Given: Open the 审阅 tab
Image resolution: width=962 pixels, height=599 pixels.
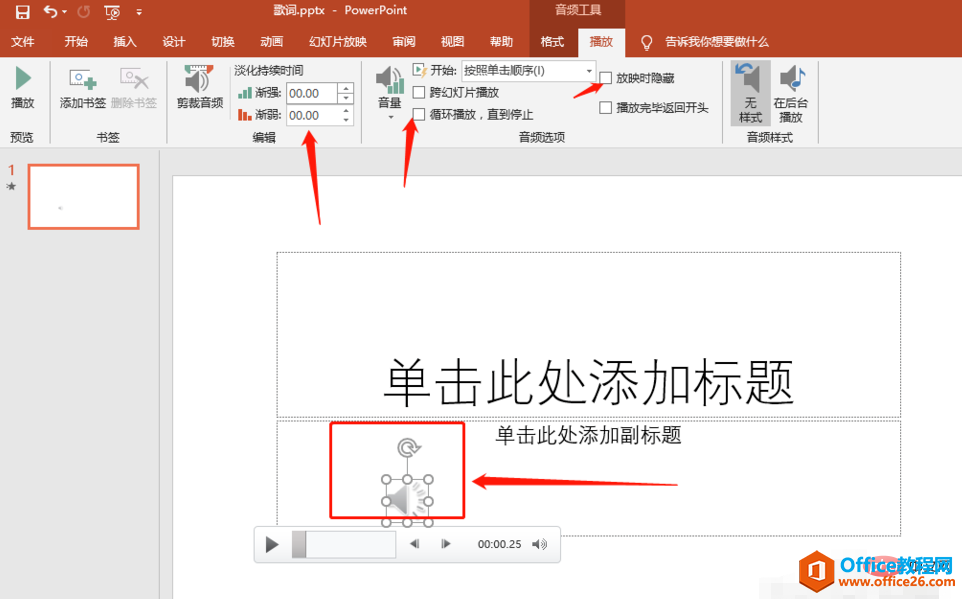Looking at the screenshot, I should [404, 42].
